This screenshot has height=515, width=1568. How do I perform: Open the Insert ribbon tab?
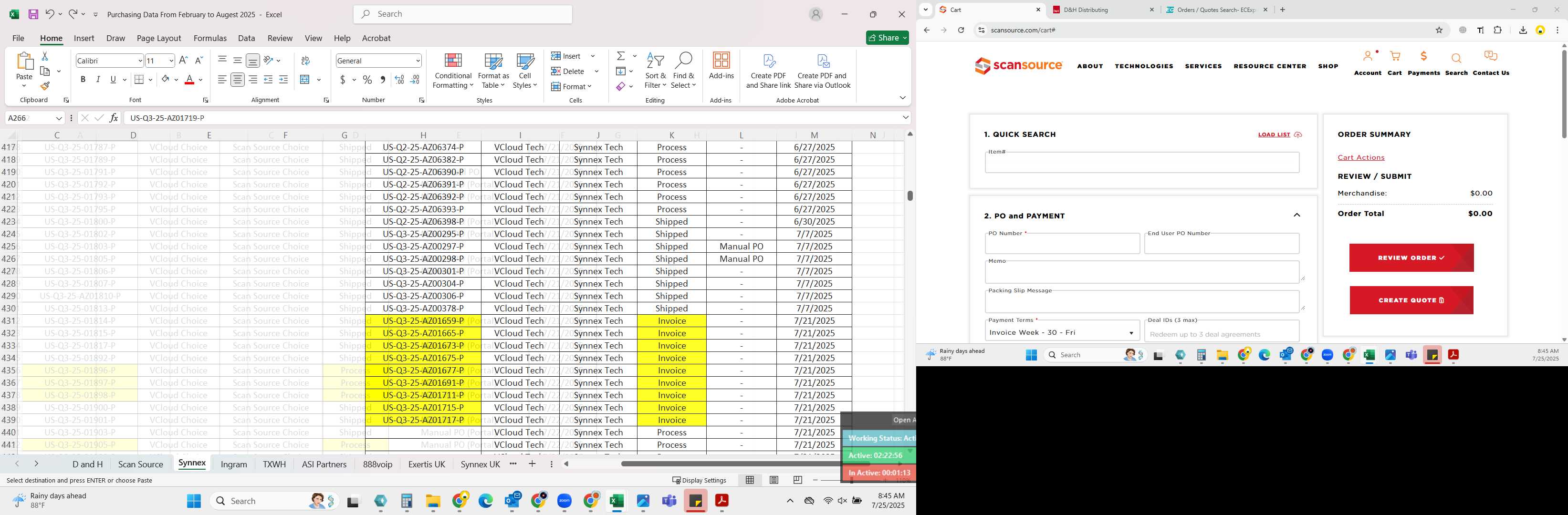click(84, 38)
